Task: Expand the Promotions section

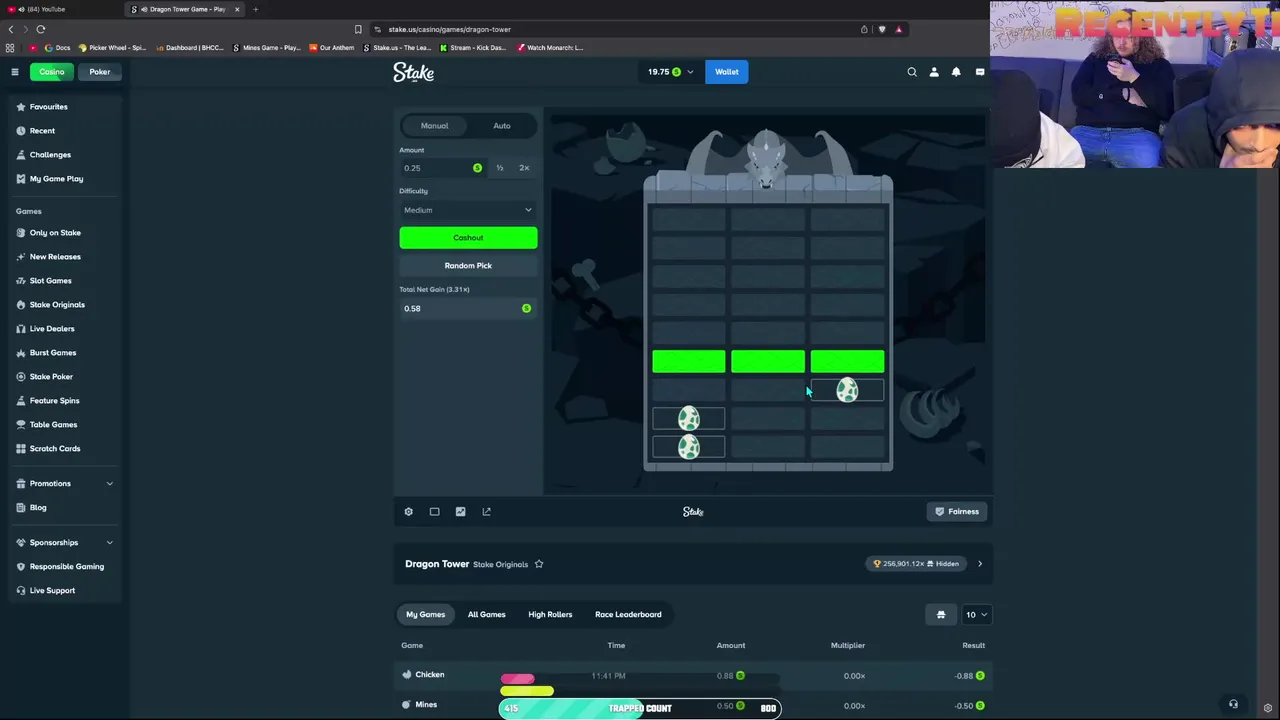Action: (65, 484)
